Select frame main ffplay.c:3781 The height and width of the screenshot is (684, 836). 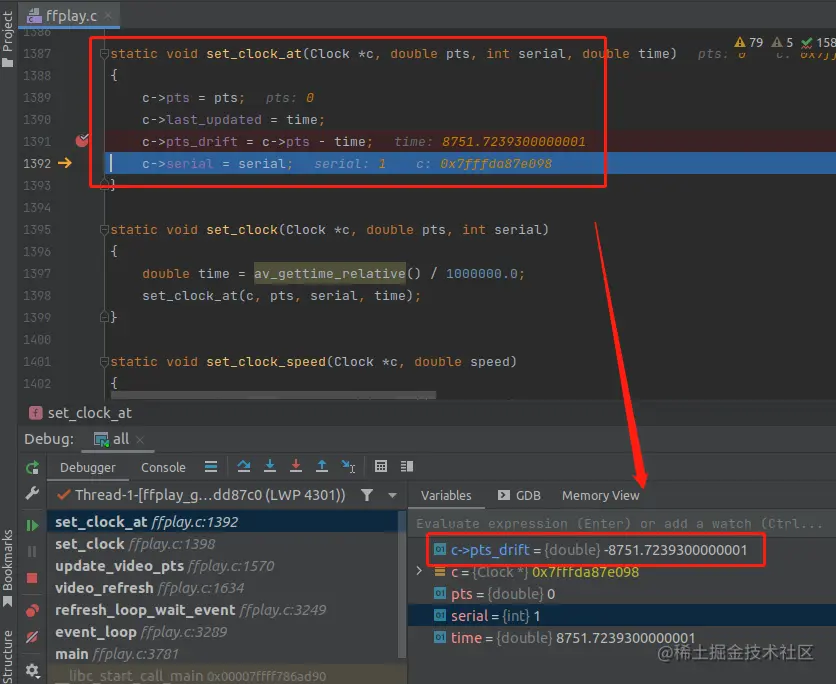tap(223, 654)
